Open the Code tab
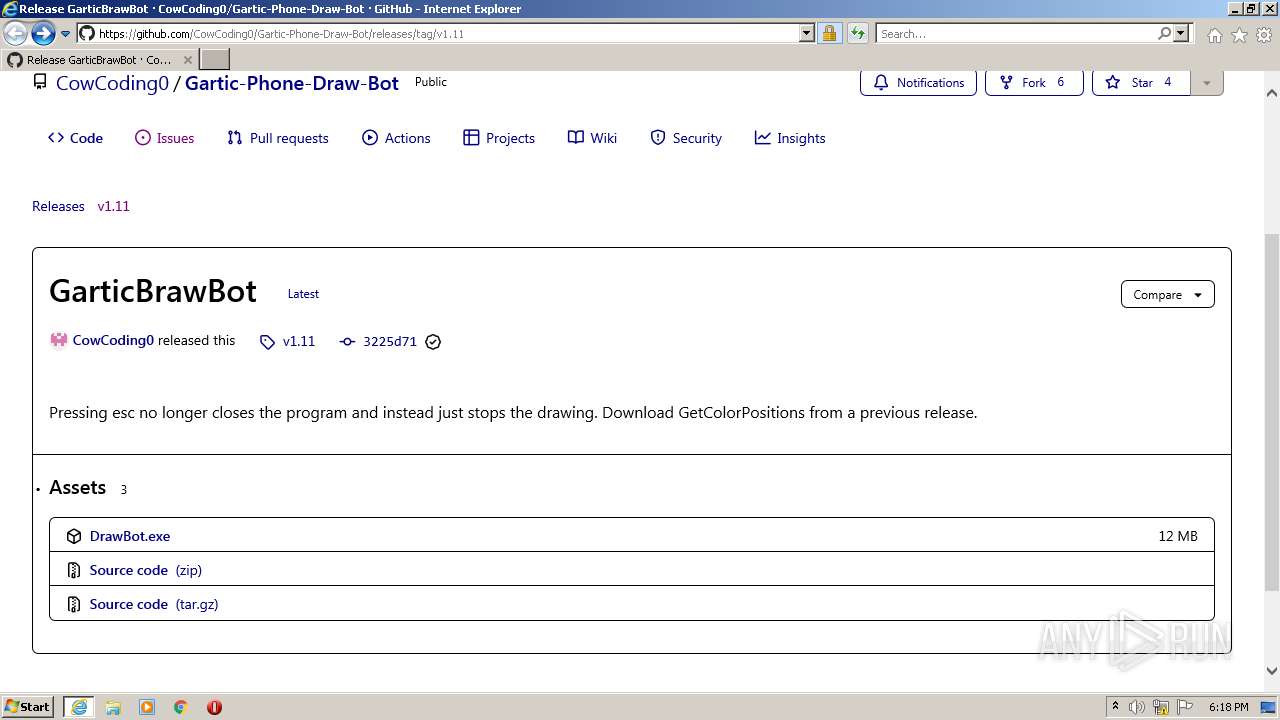The height and width of the screenshot is (720, 1280). pyautogui.click(x=75, y=138)
